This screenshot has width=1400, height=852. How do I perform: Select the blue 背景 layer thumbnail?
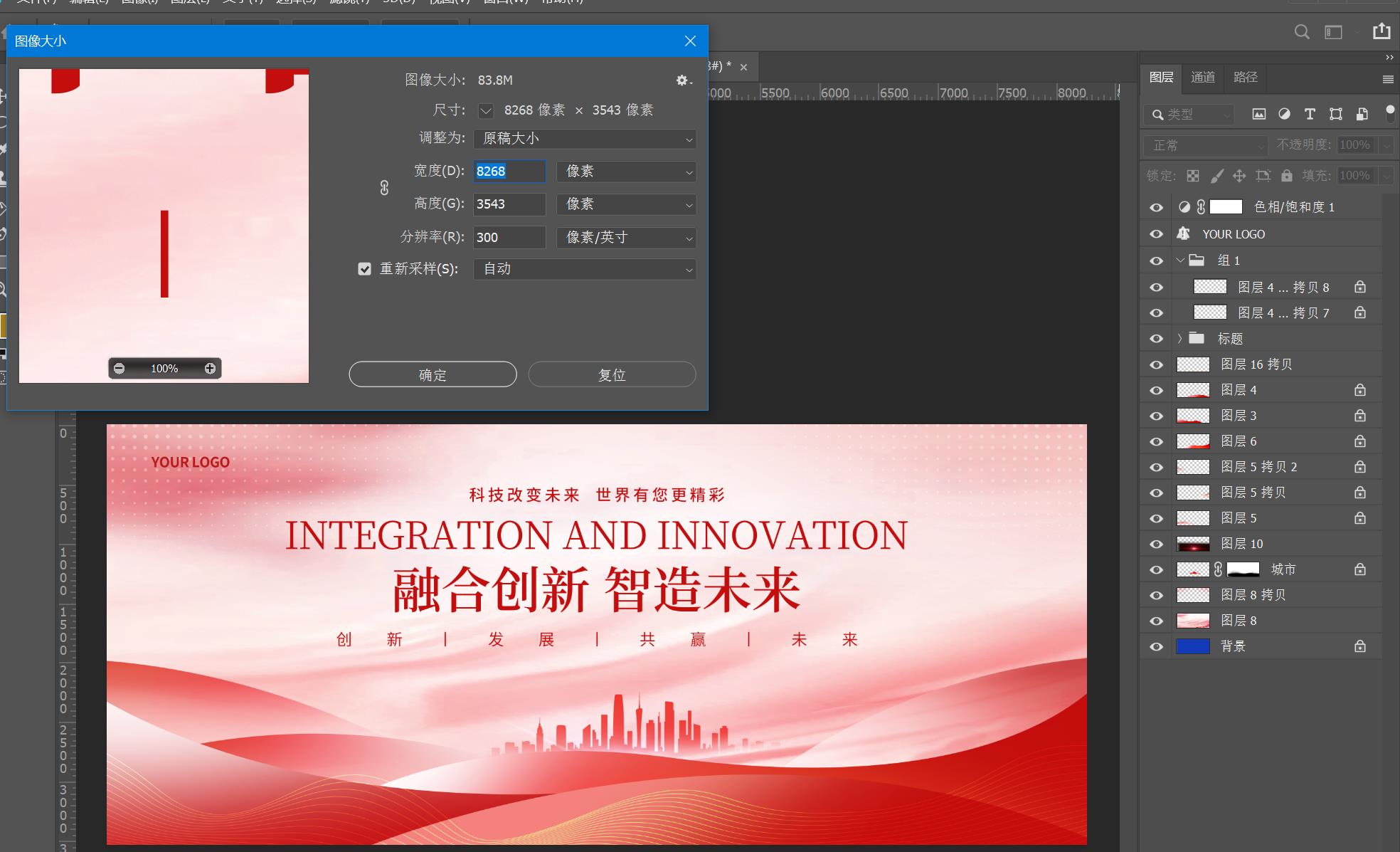point(1193,646)
